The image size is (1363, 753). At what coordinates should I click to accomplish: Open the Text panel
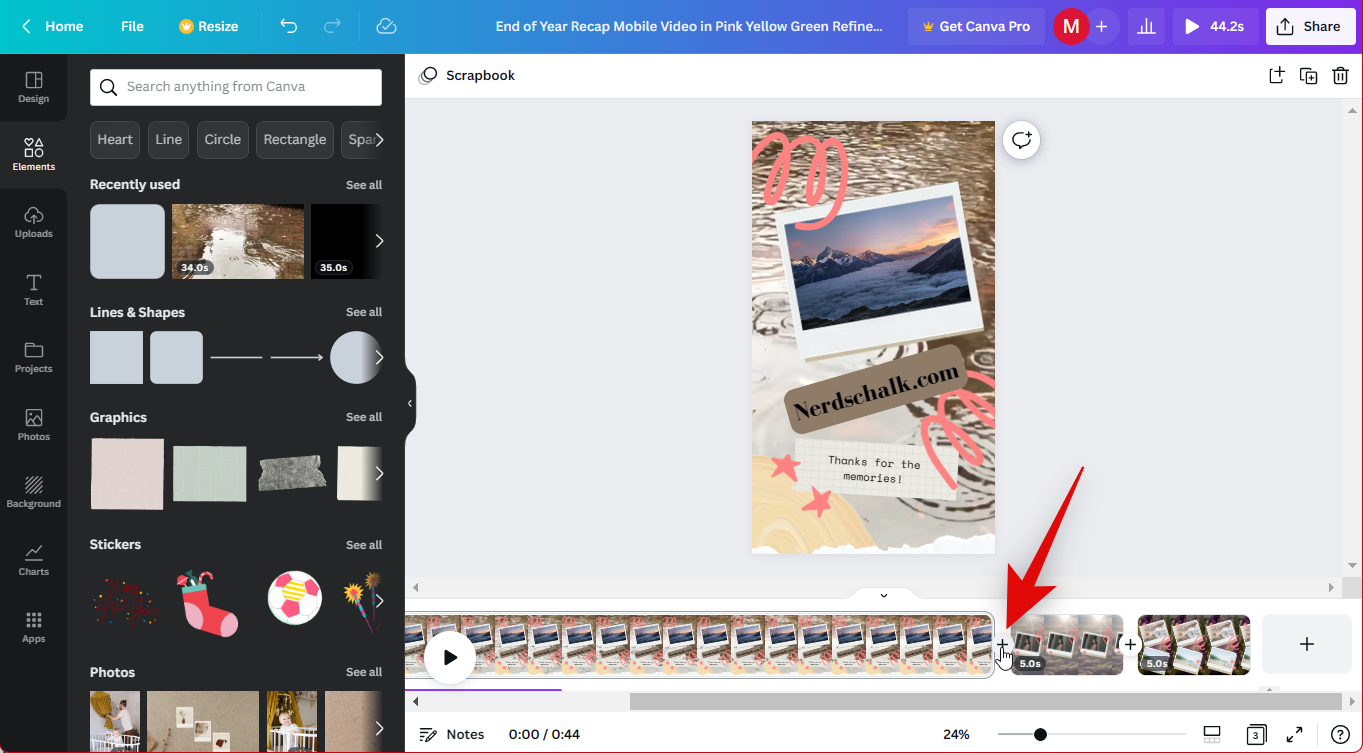click(x=33, y=289)
